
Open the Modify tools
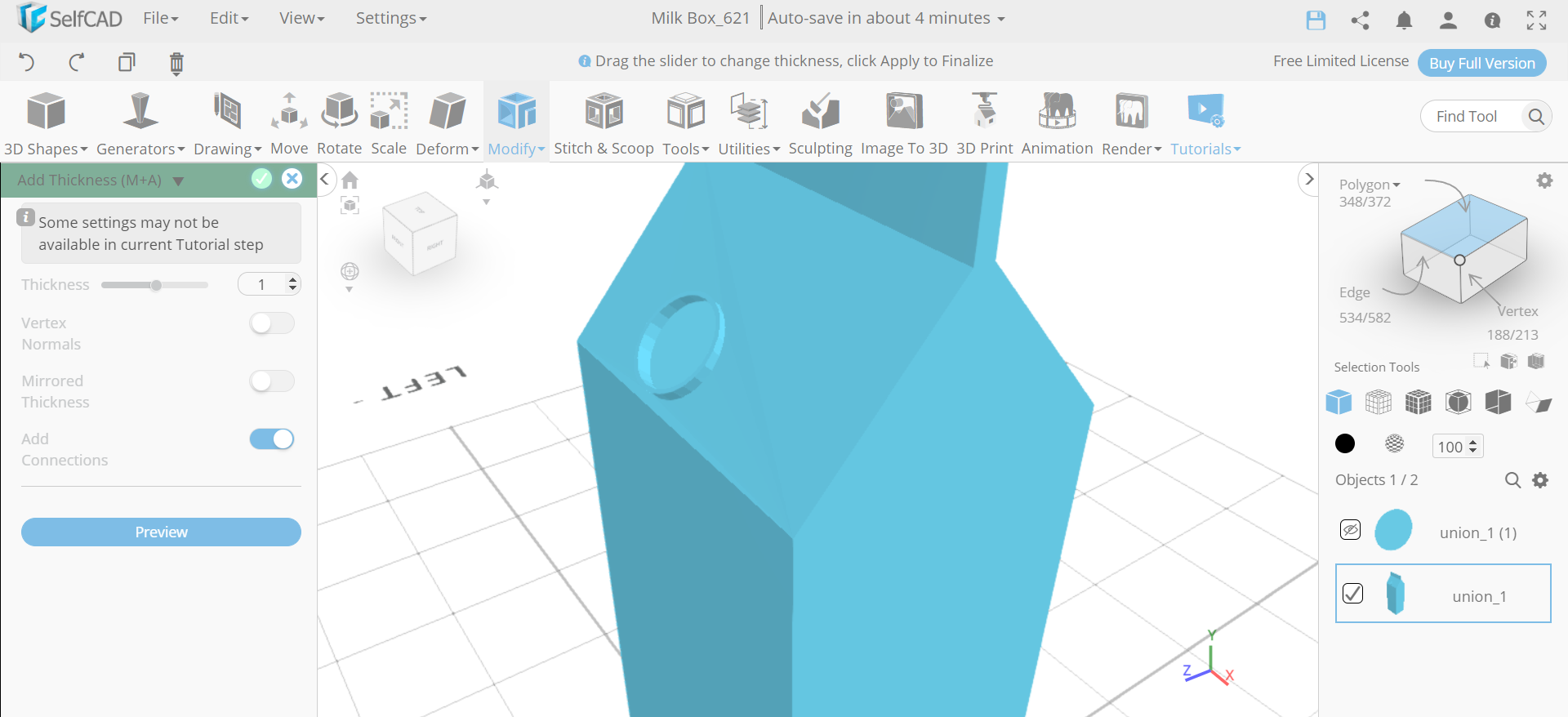516,123
